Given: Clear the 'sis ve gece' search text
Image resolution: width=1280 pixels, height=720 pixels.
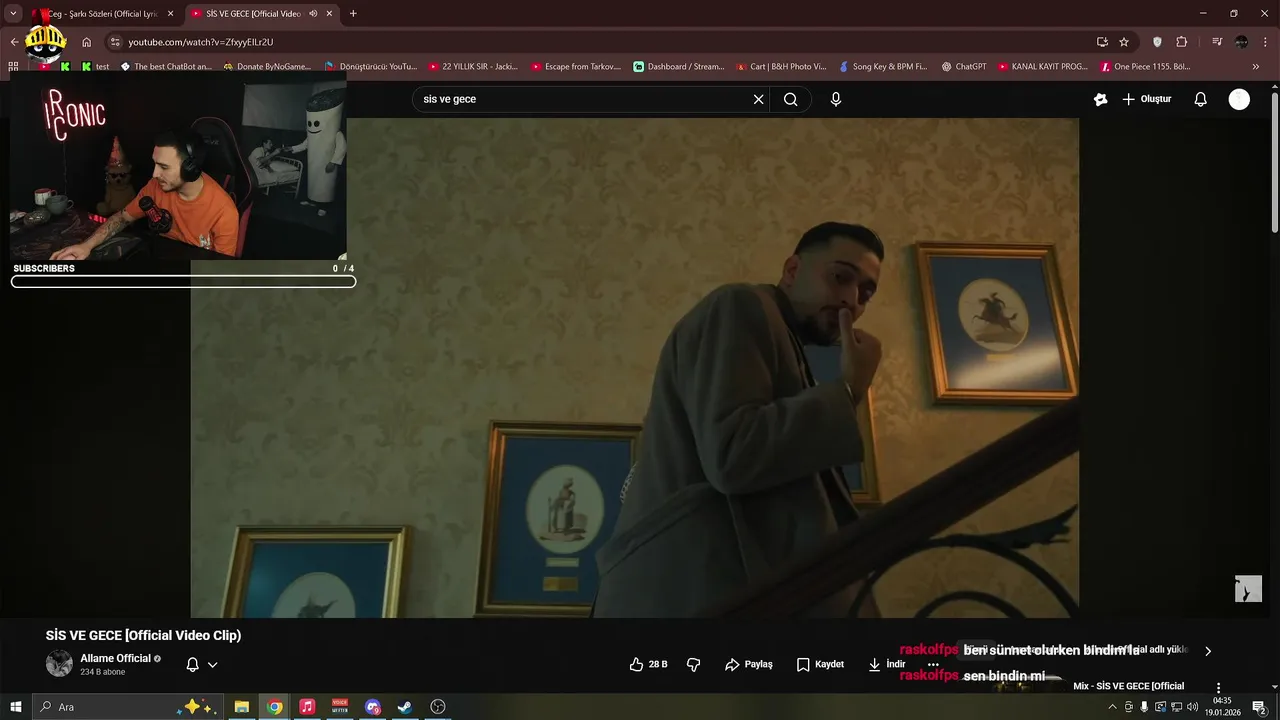Looking at the screenshot, I should (x=758, y=99).
